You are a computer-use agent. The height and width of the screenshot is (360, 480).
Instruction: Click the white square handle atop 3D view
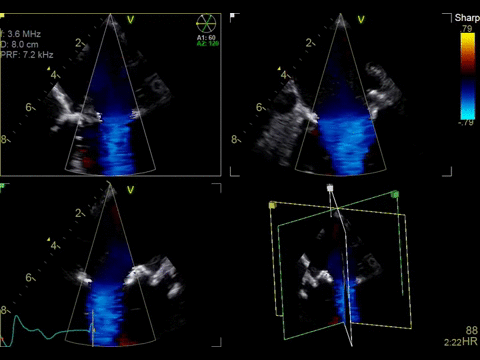pos(330,188)
